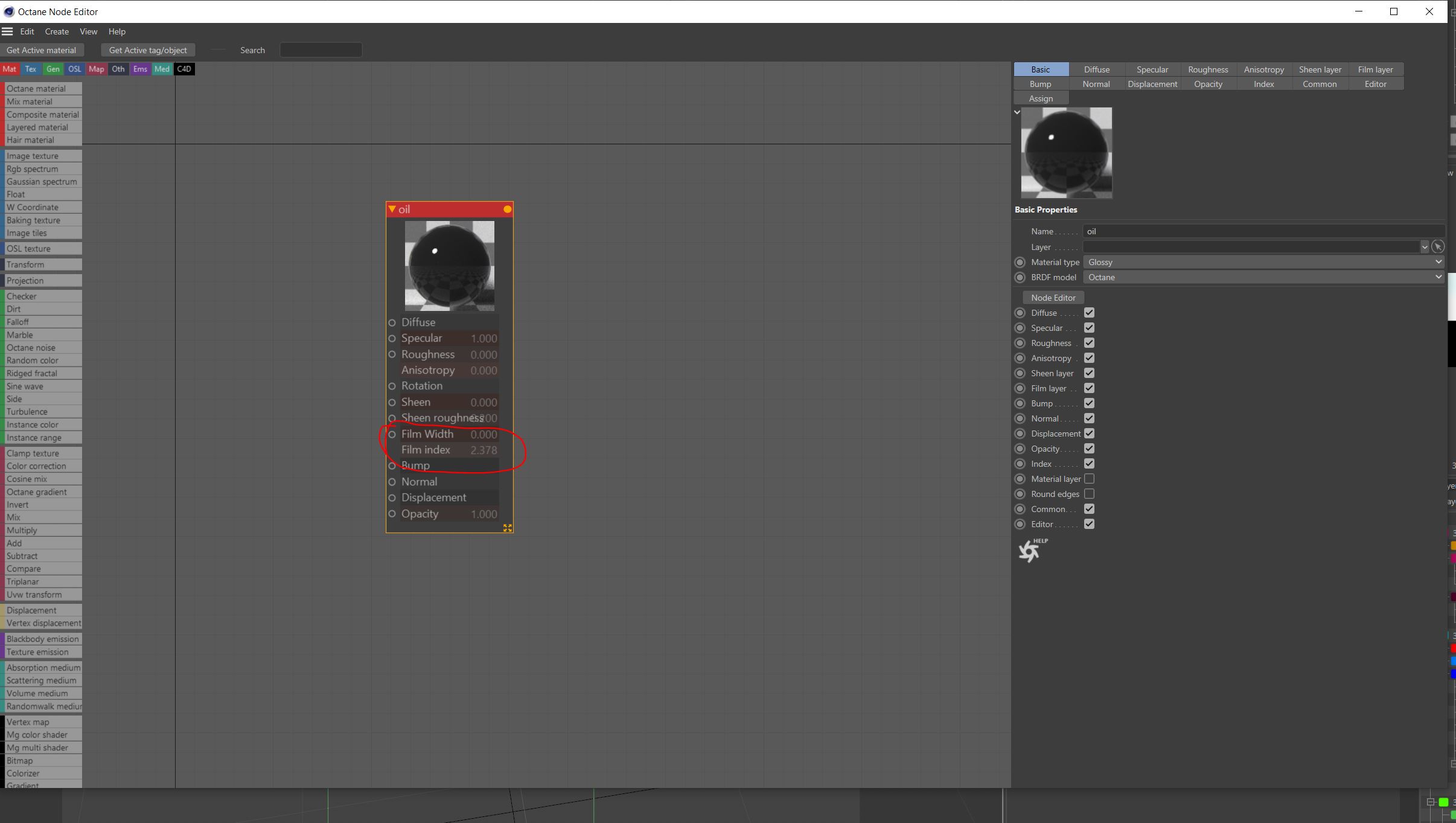Click the Node Editor button
The image size is (1456, 823).
coord(1053,298)
